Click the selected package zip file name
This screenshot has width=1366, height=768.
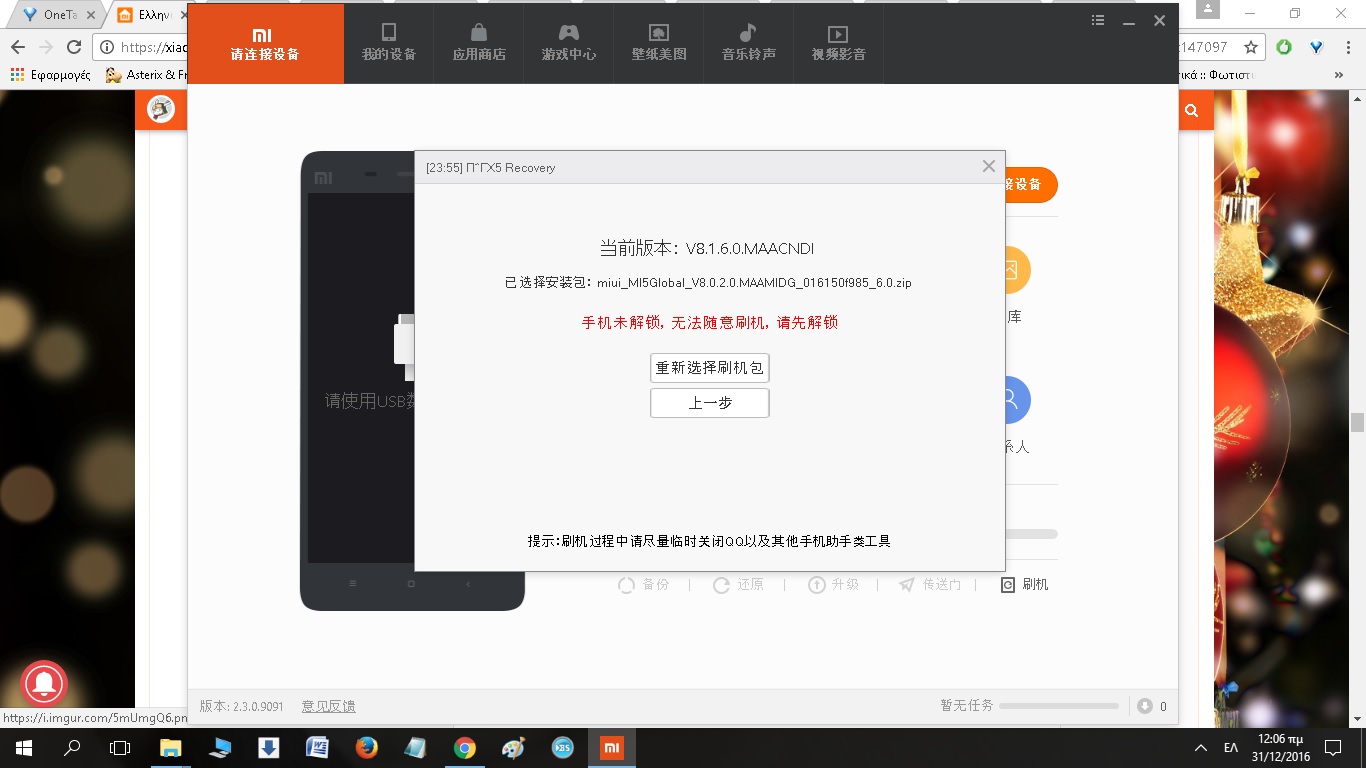(754, 283)
